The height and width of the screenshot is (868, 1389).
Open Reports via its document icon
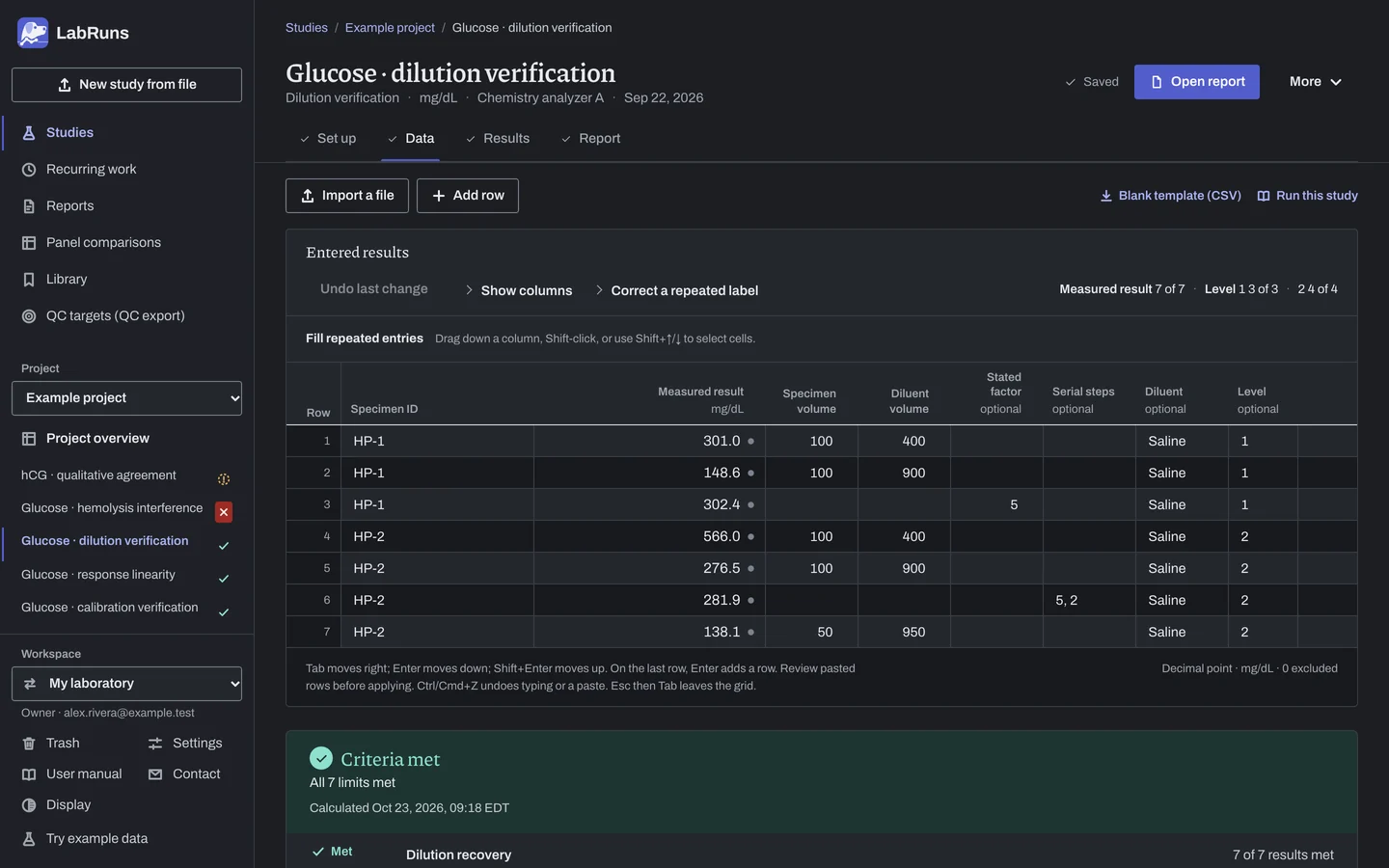click(29, 206)
